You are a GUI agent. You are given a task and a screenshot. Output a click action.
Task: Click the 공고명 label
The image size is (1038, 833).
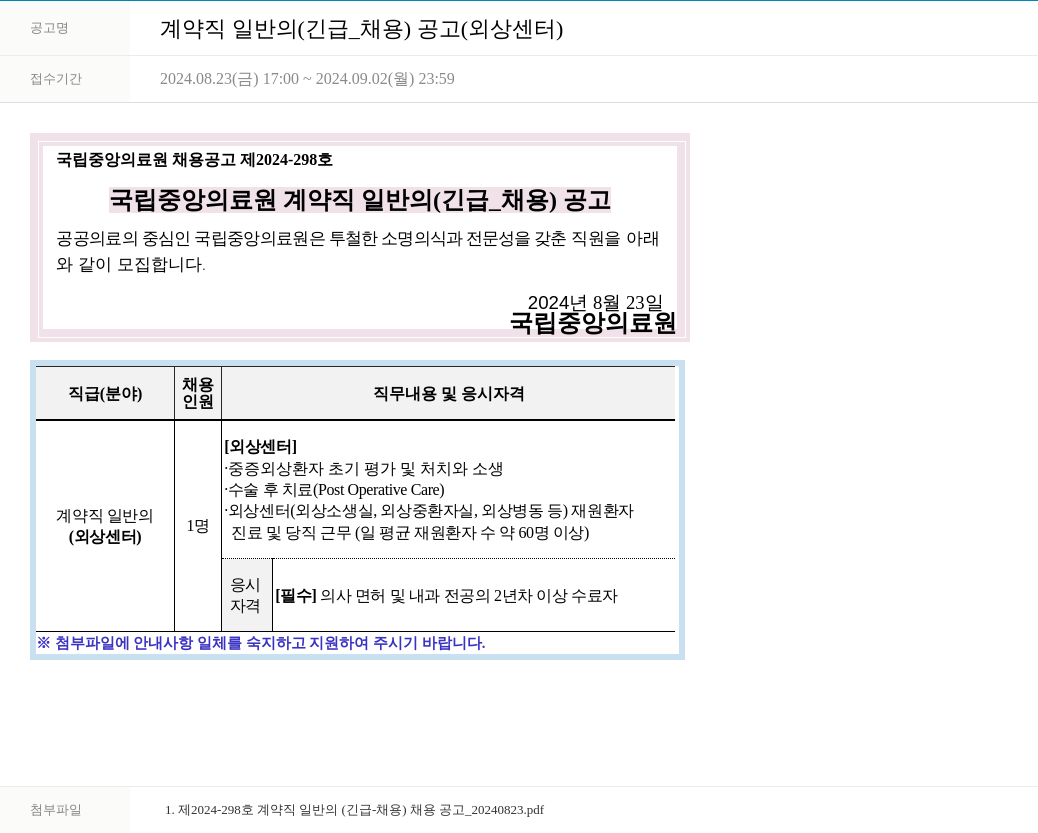tap(49, 28)
